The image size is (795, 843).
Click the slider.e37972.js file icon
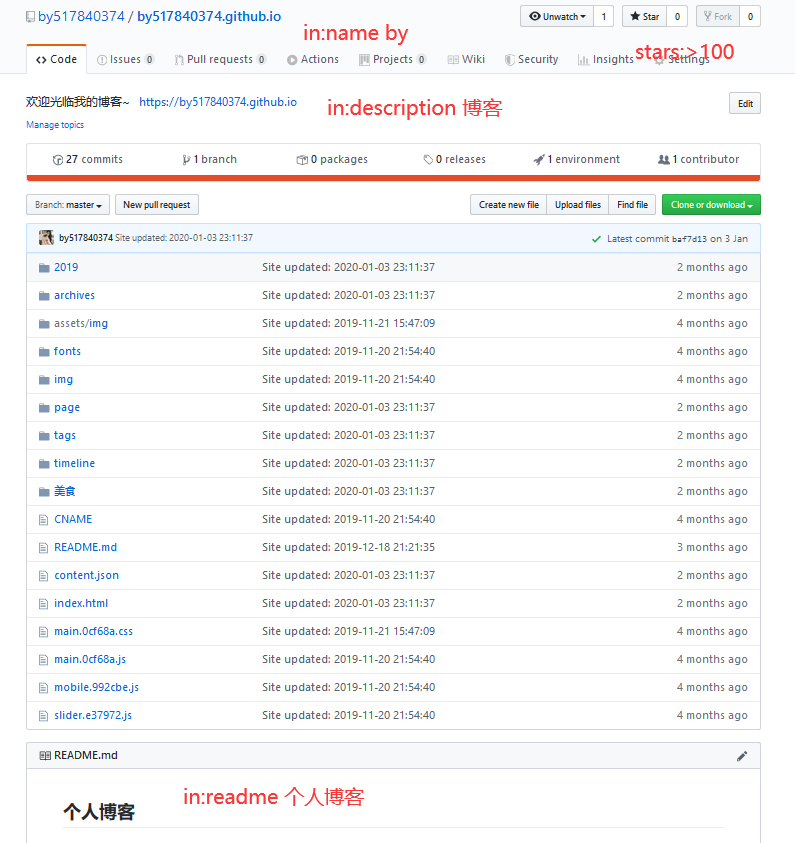click(x=44, y=716)
